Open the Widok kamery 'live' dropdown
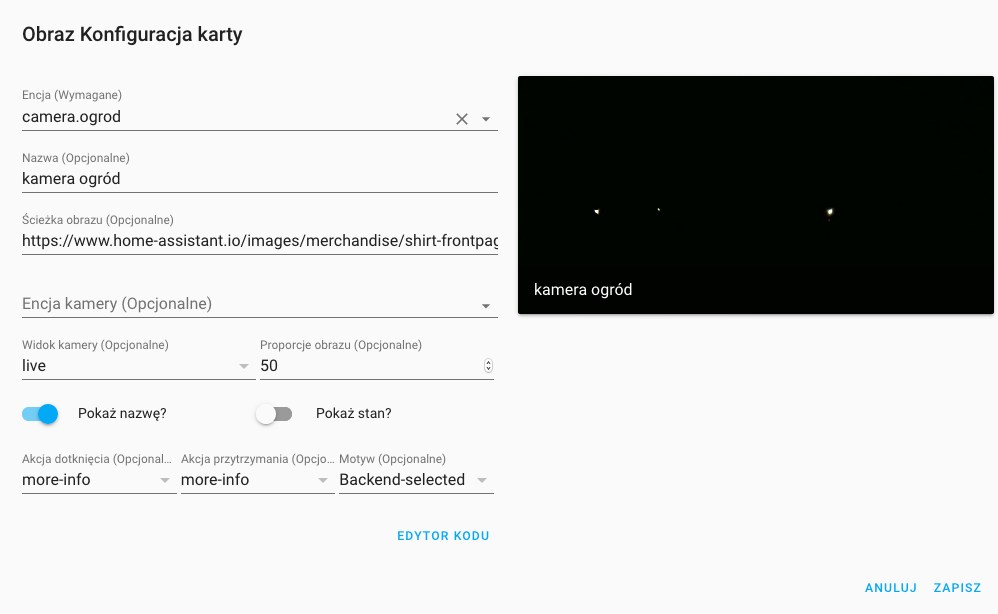The height and width of the screenshot is (614, 998). [x=138, y=366]
